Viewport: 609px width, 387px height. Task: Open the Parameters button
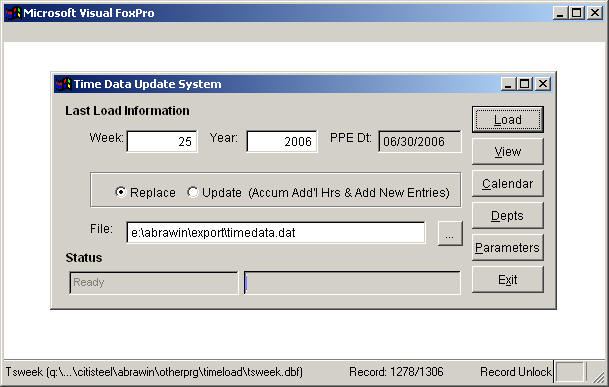click(508, 248)
